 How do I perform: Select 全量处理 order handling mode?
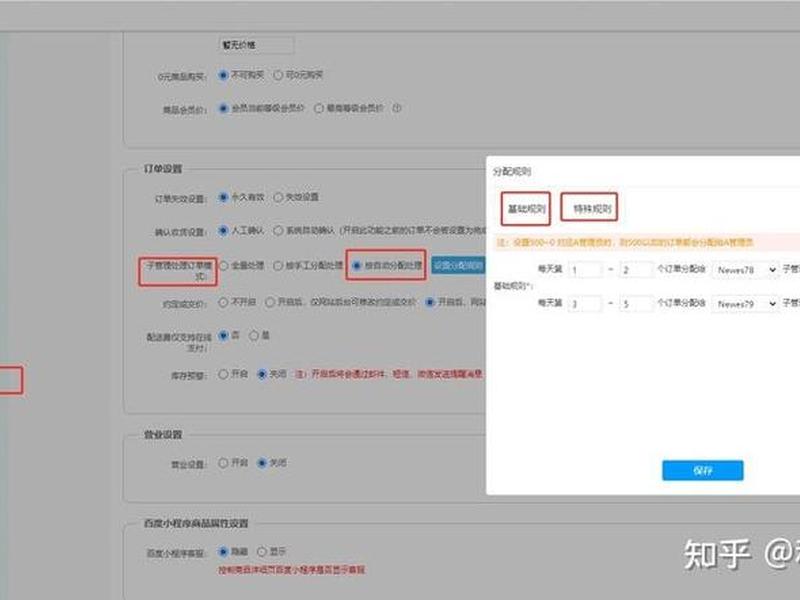[x=223, y=265]
